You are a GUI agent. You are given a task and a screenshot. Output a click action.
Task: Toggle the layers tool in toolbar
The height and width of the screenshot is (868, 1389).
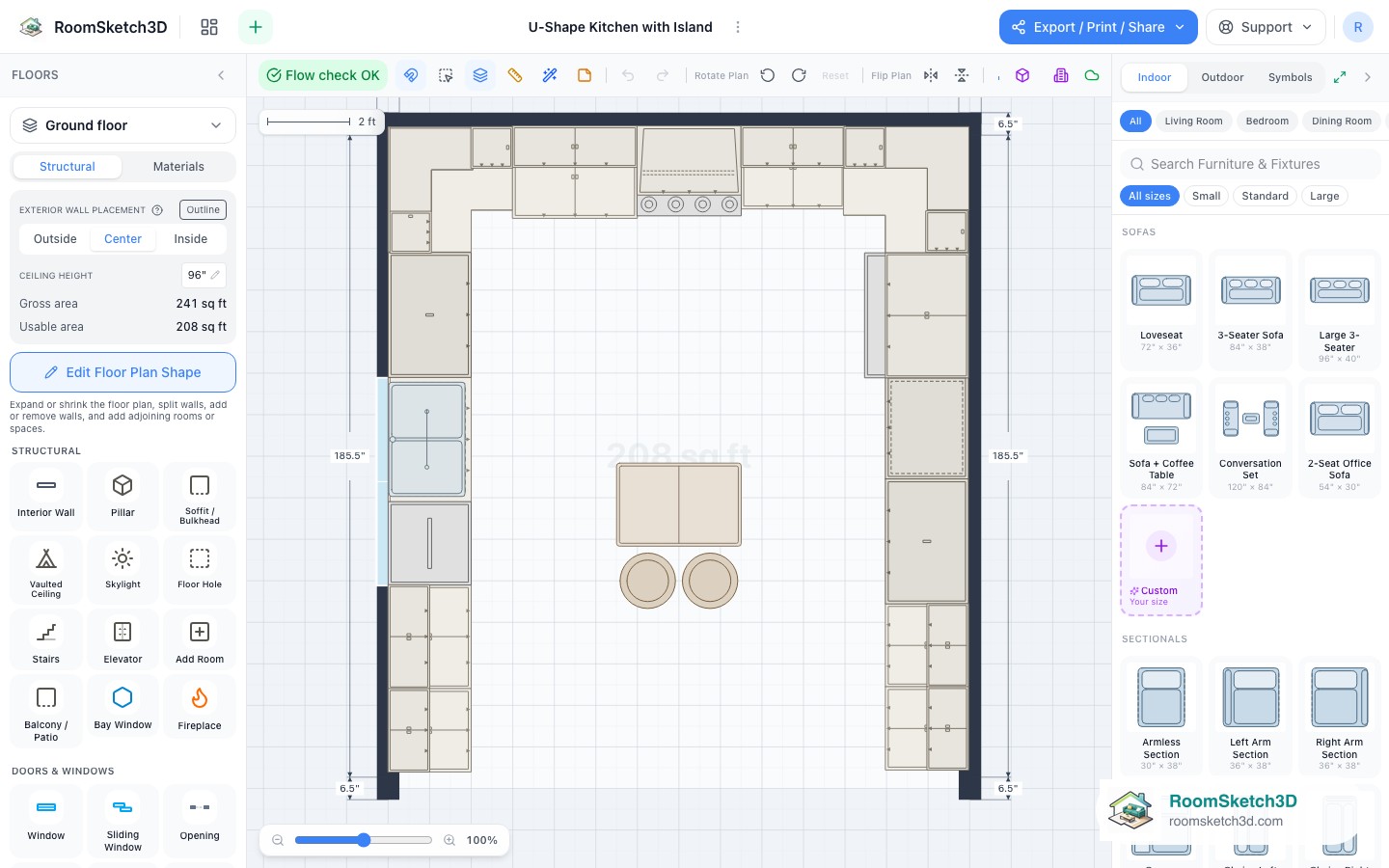[480, 75]
